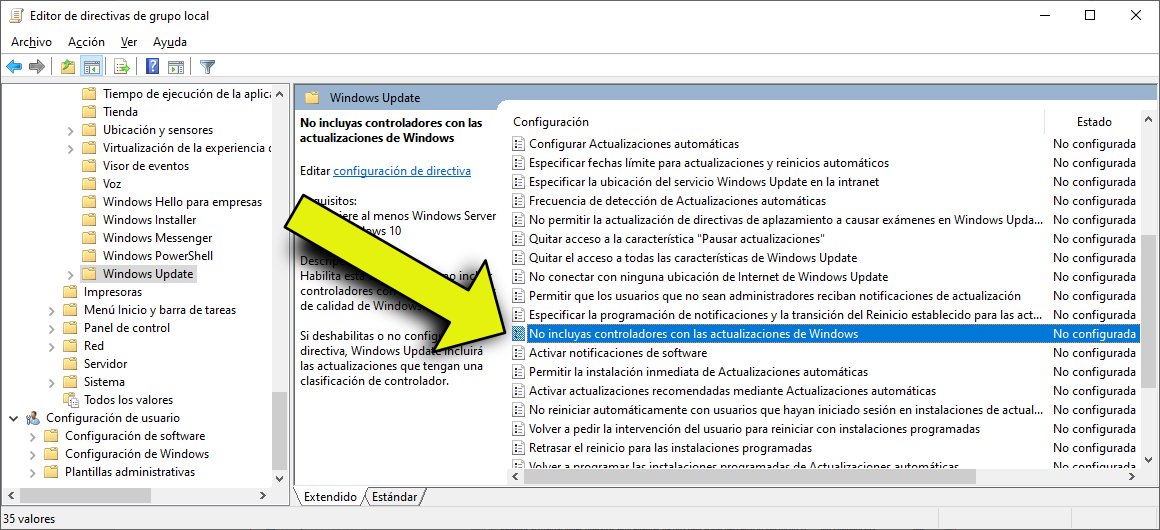The height and width of the screenshot is (530, 1160).
Task: Select Windows Hello para empresas in tree
Action: pyautogui.click(x=182, y=202)
